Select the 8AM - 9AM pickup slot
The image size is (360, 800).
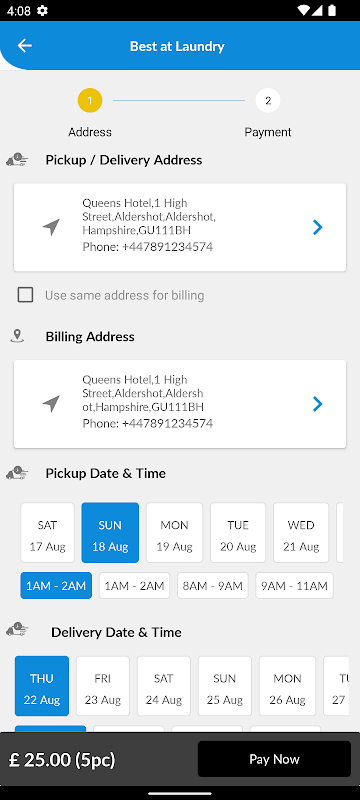click(213, 586)
